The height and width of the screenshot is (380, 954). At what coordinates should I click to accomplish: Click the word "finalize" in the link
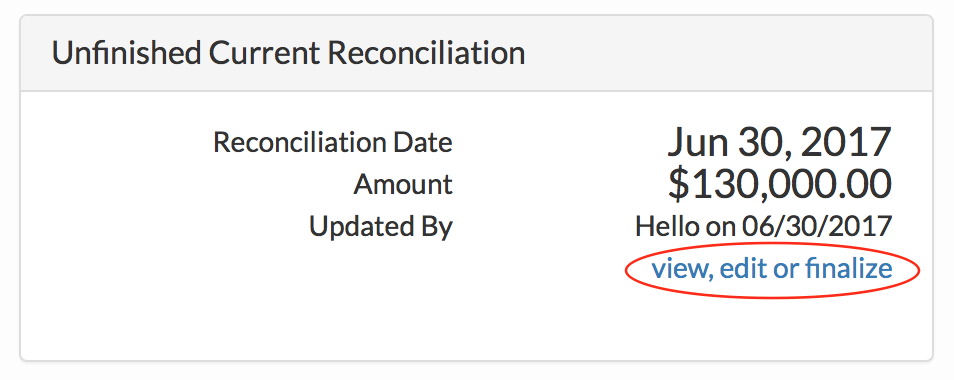pyautogui.click(x=849, y=269)
